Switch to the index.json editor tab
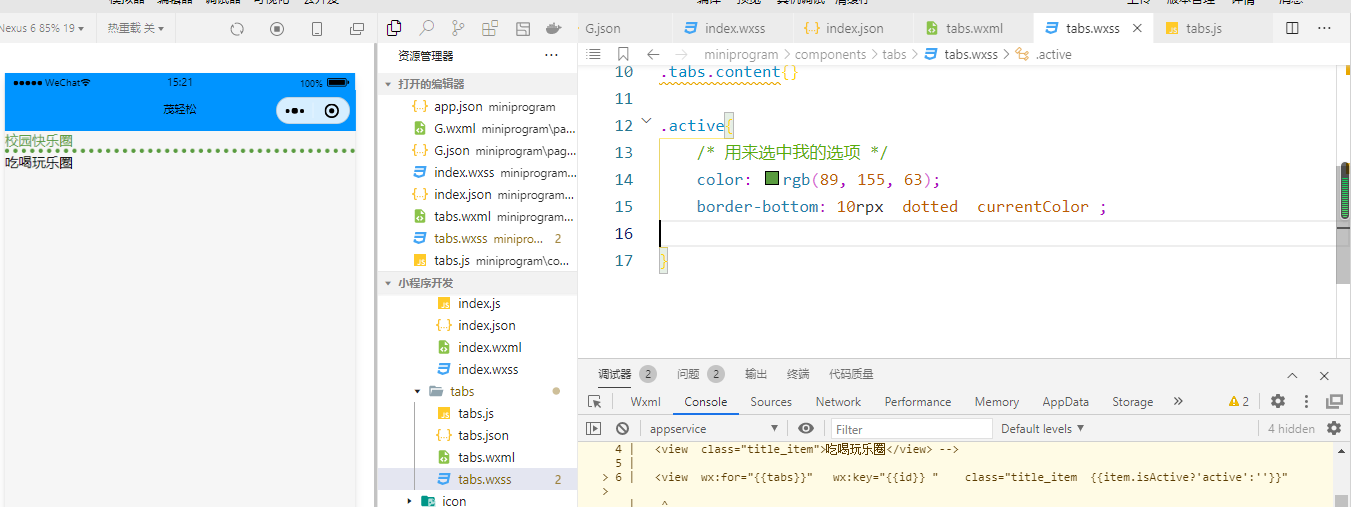The height and width of the screenshot is (507, 1351). click(x=856, y=28)
